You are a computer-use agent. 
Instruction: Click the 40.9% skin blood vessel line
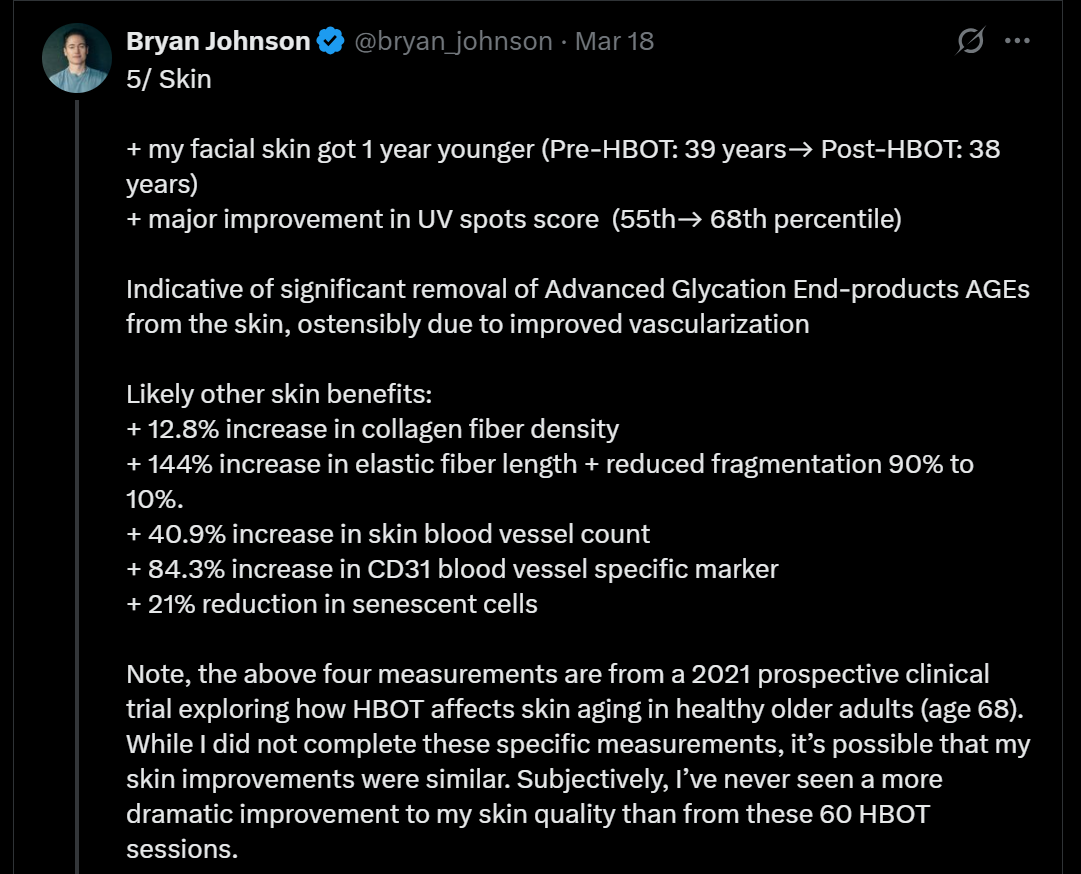click(388, 534)
